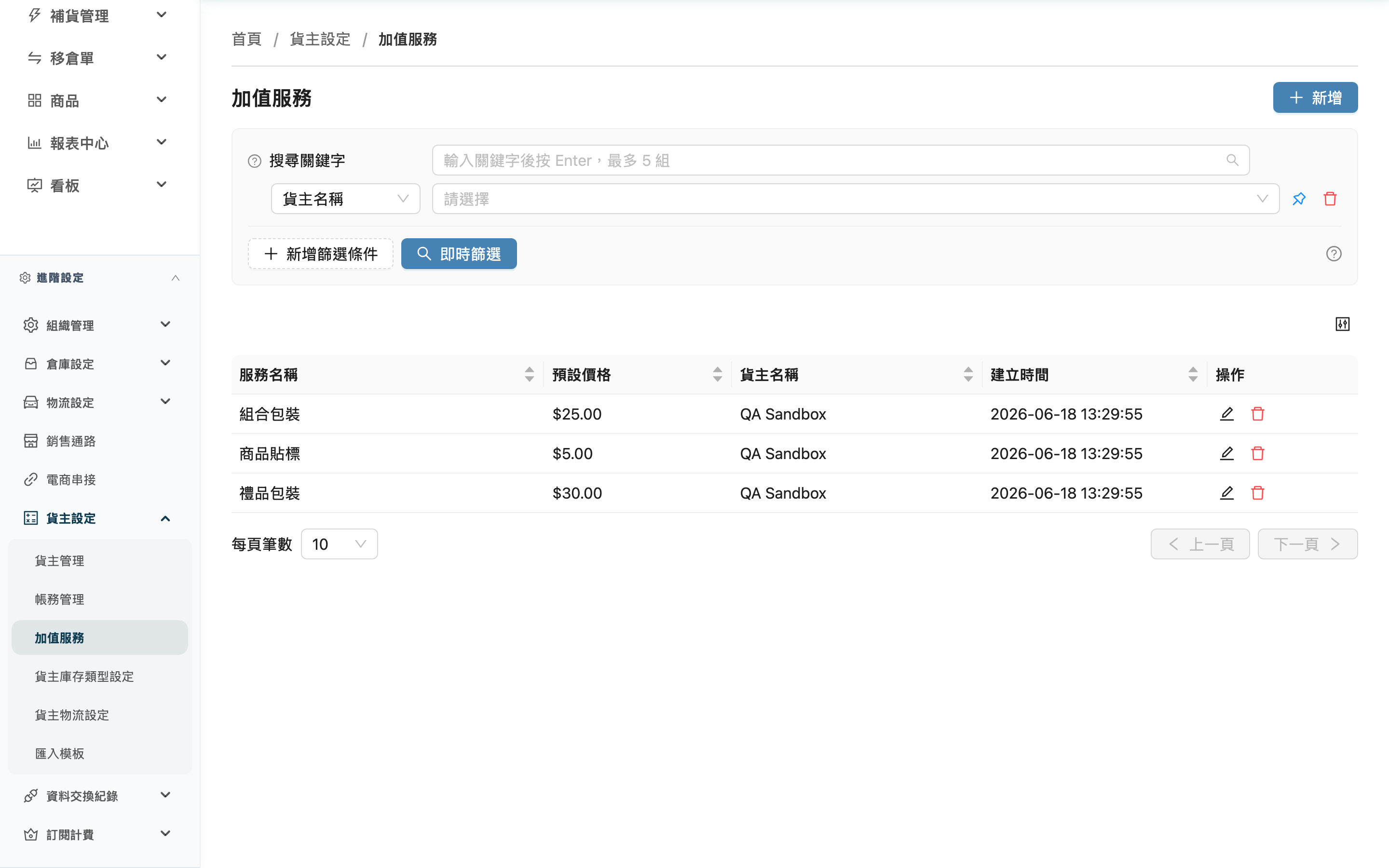The height and width of the screenshot is (868, 1389).
Task: Remove the 貨主名稱 filter condition
Action: (1330, 199)
